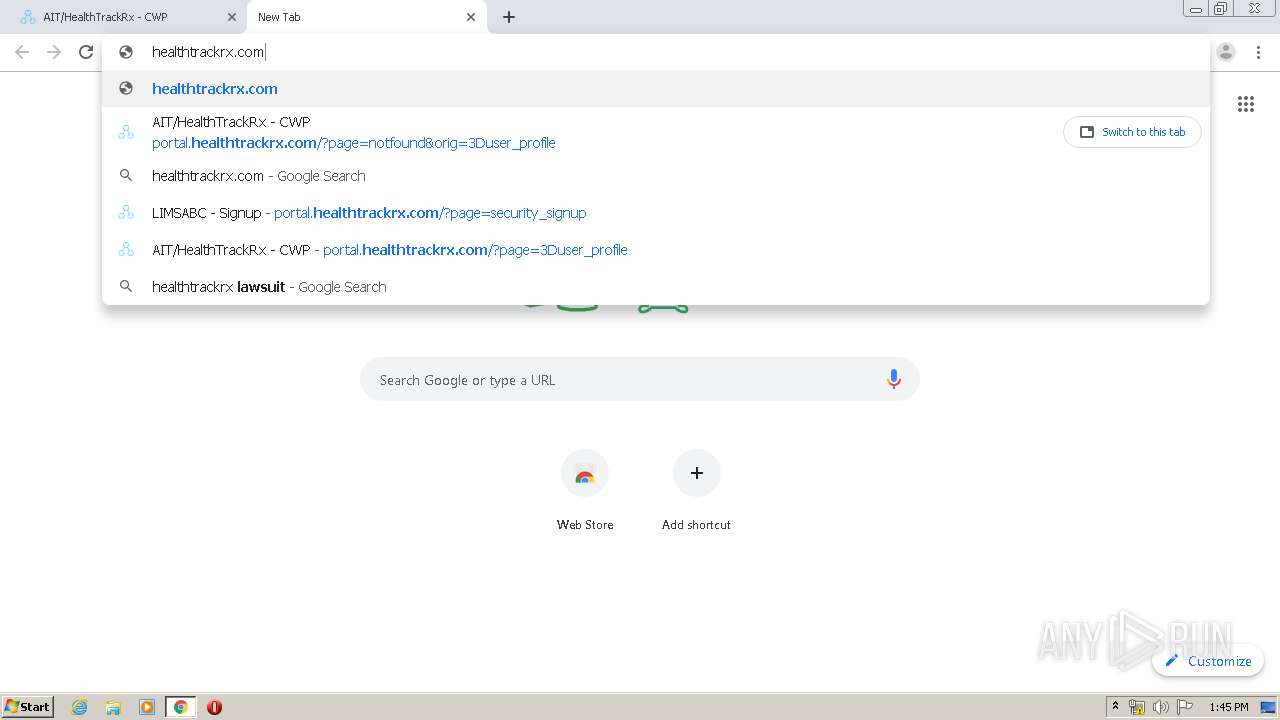1280x720 pixels.
Task: Open the Chrome profile avatar
Action: coord(1226,52)
